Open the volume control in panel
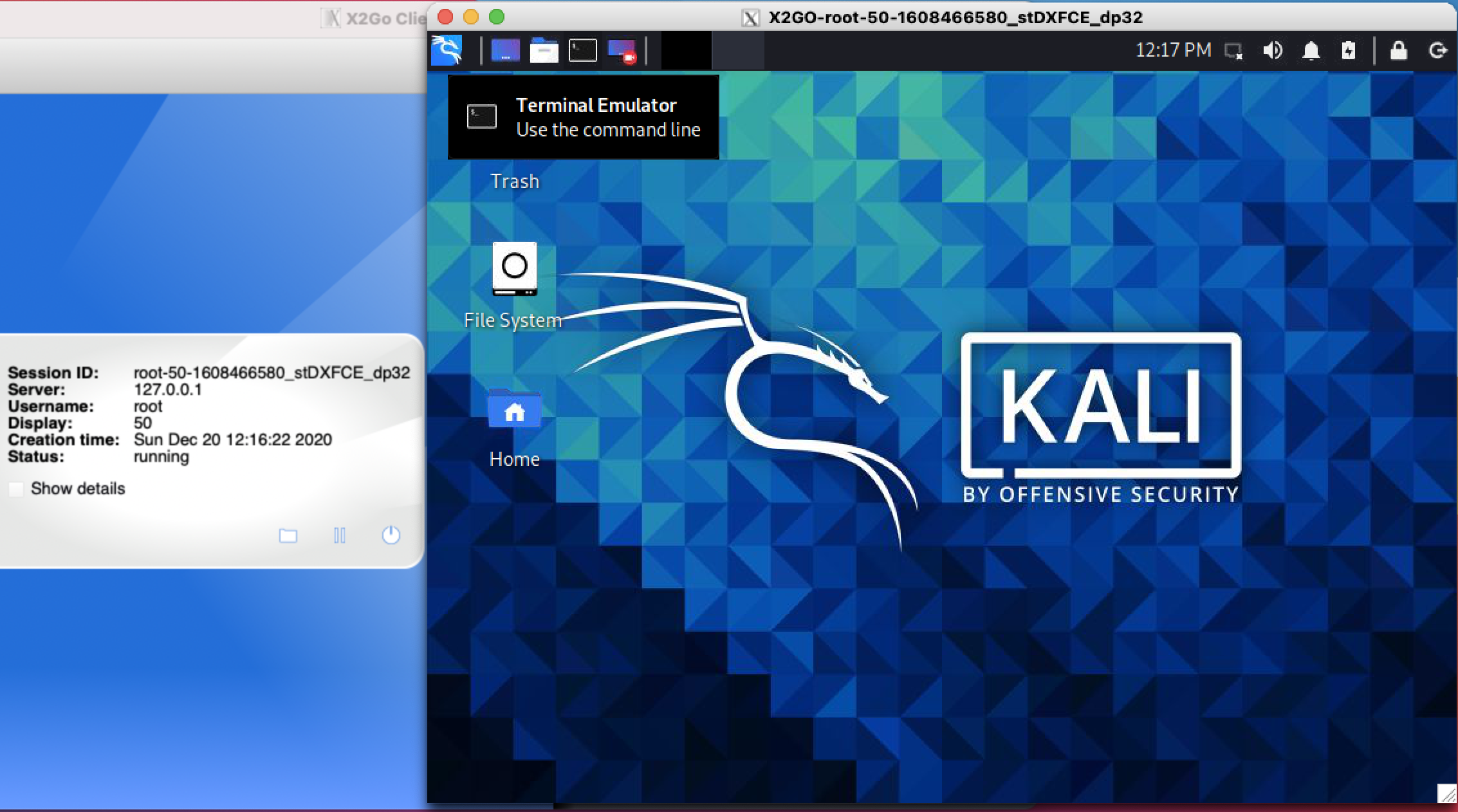 1272,50
